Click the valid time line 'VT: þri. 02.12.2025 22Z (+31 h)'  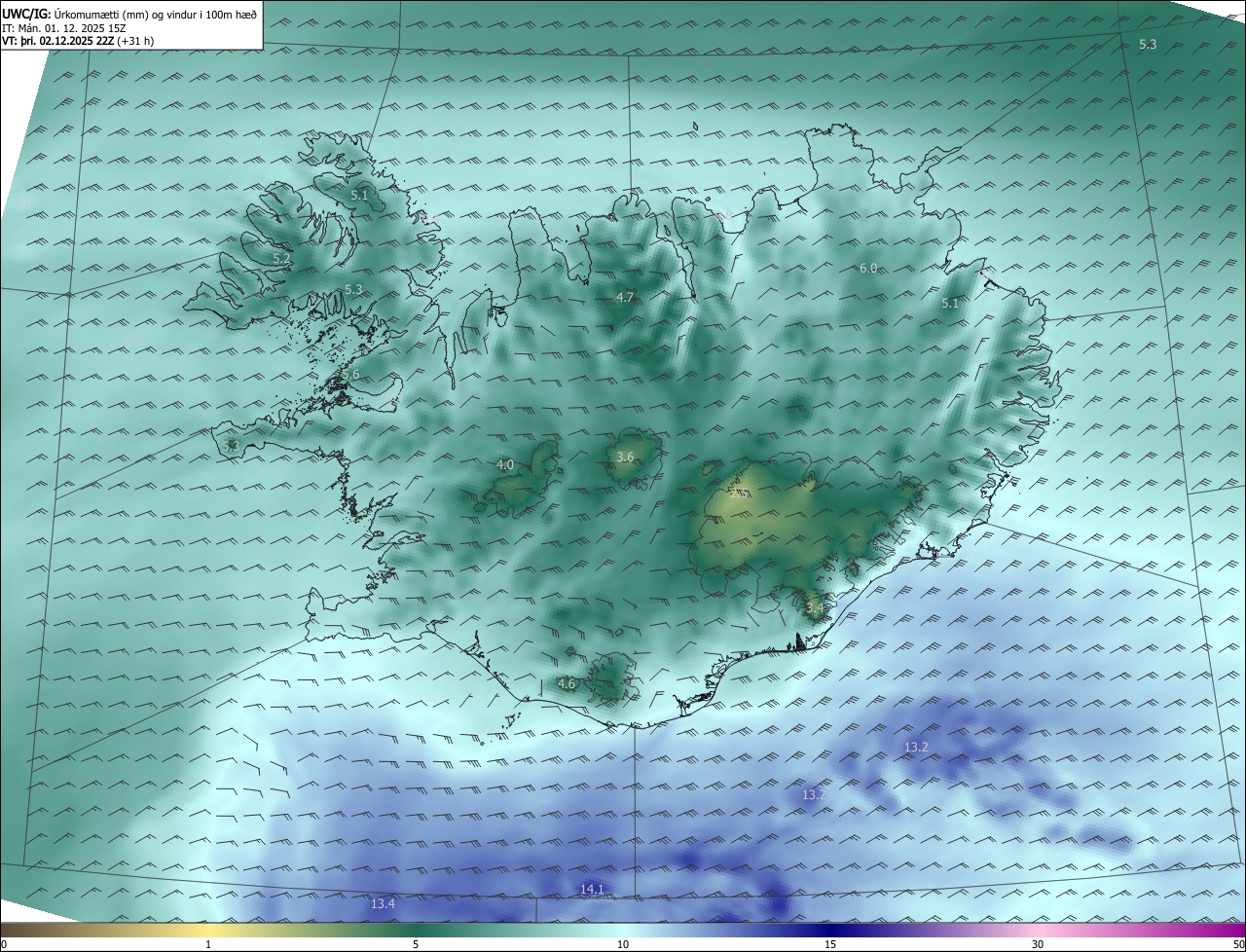(x=78, y=41)
